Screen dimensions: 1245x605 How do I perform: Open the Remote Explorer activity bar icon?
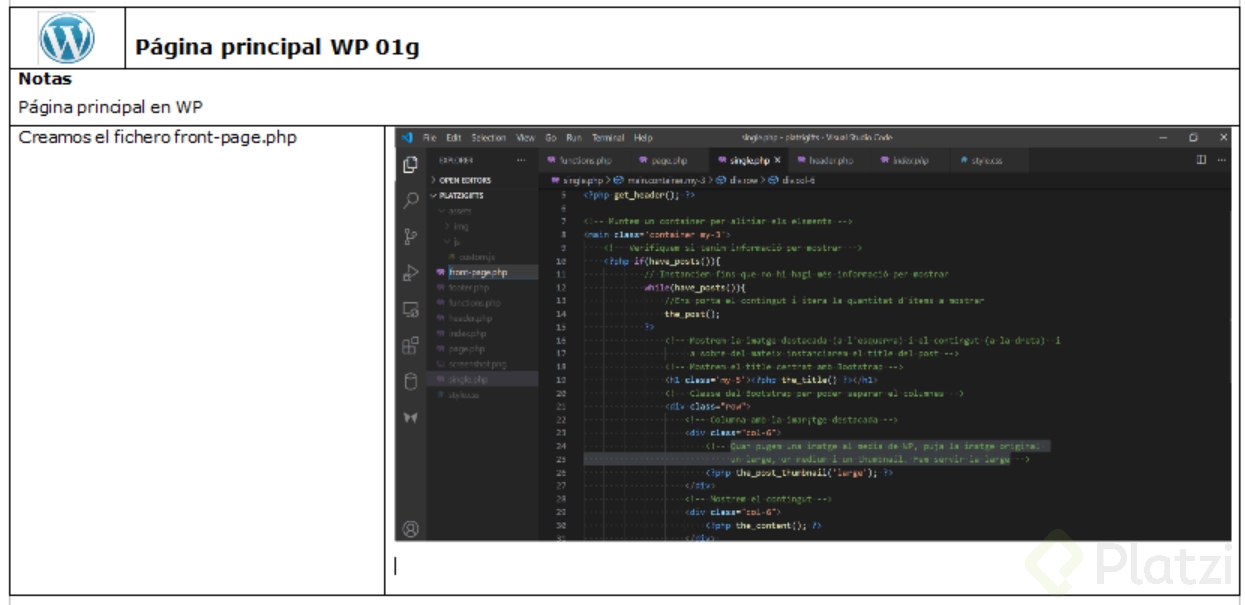click(409, 309)
